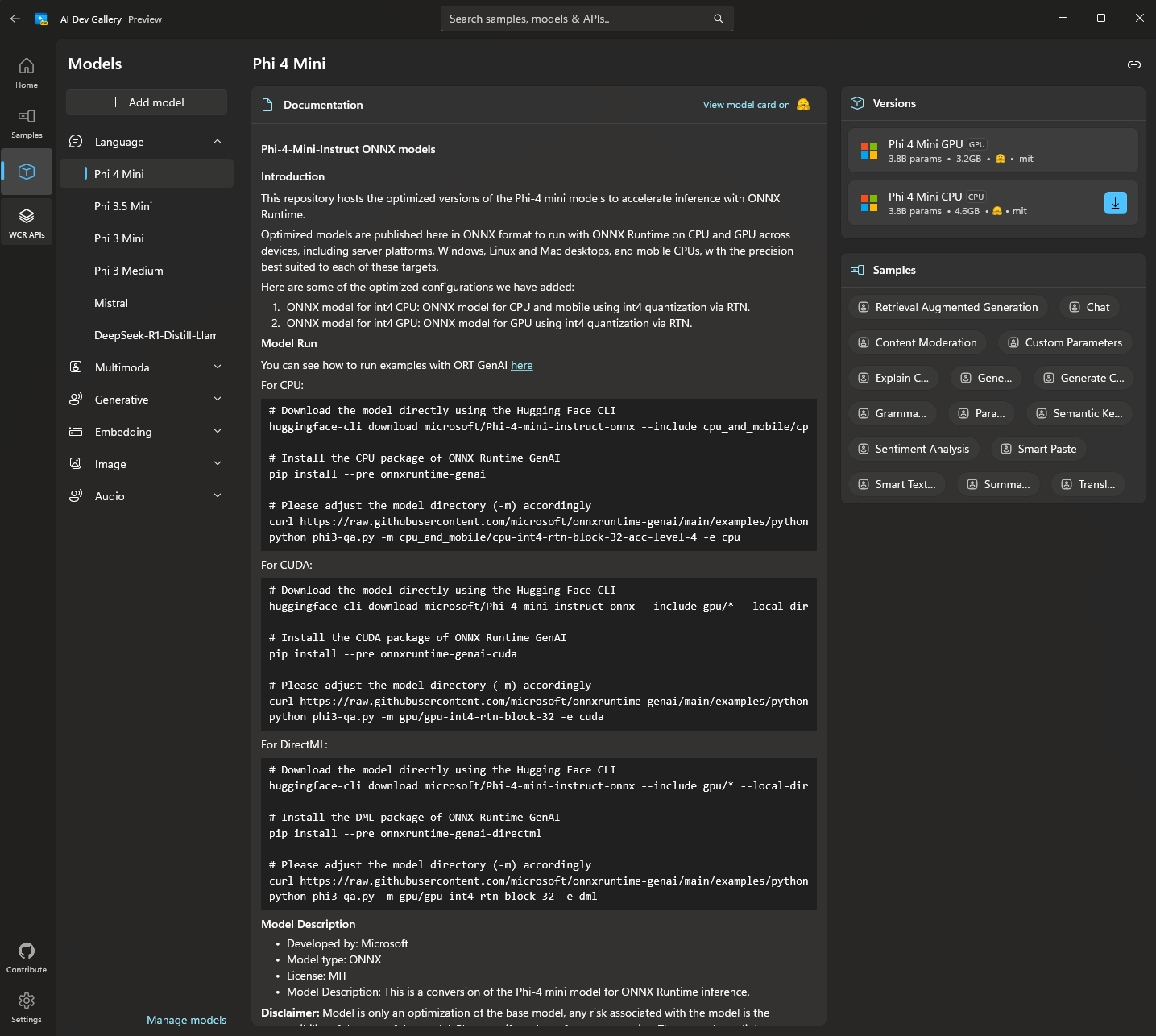
Task: Select the Mistral model
Action: (147, 303)
